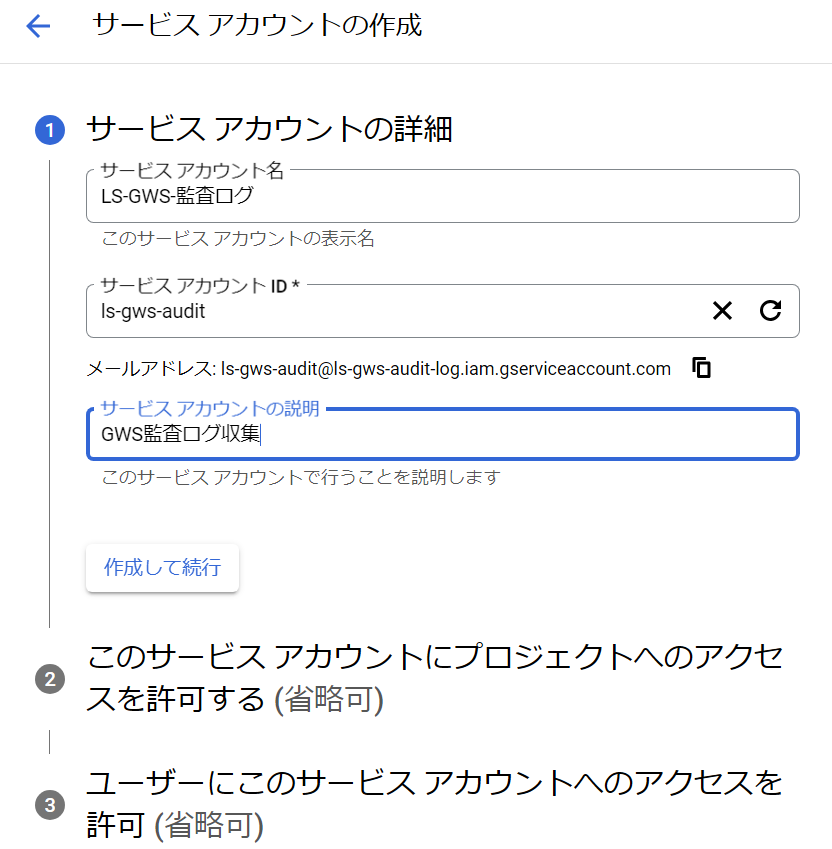The image size is (832, 849).
Task: Select step 1 numbered circle icon
Action: click(x=50, y=130)
